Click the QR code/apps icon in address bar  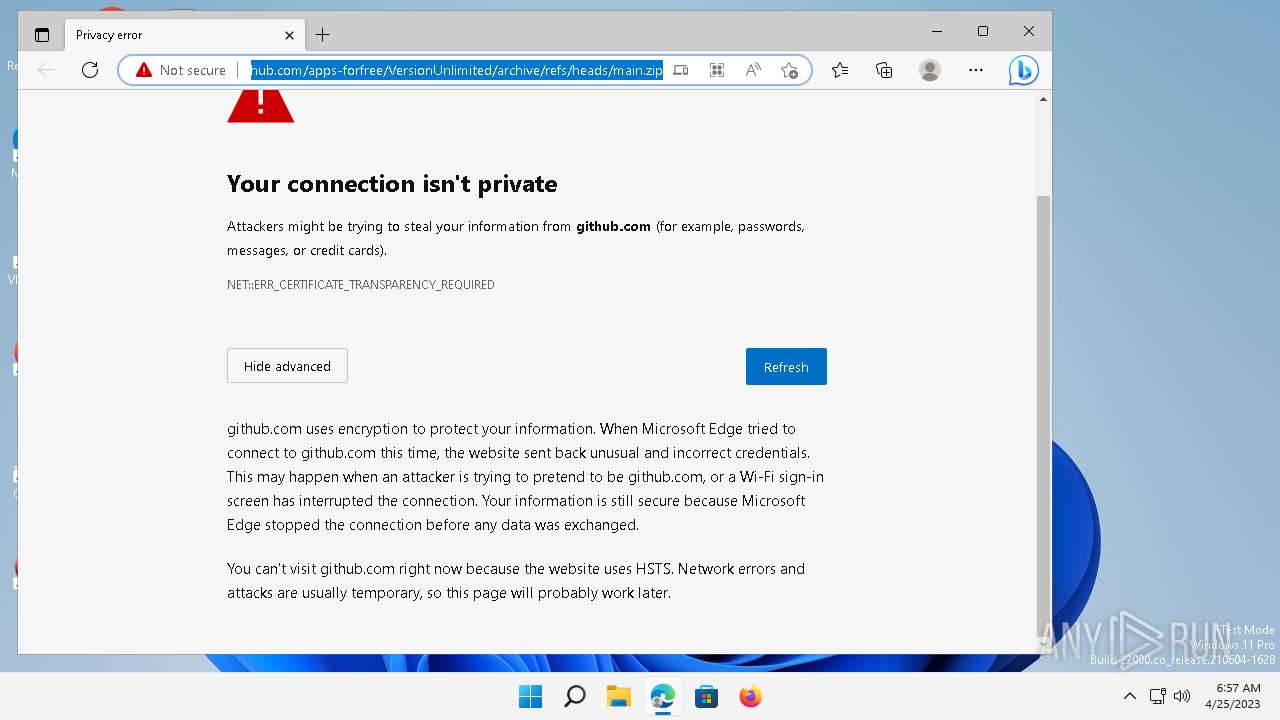(717, 70)
